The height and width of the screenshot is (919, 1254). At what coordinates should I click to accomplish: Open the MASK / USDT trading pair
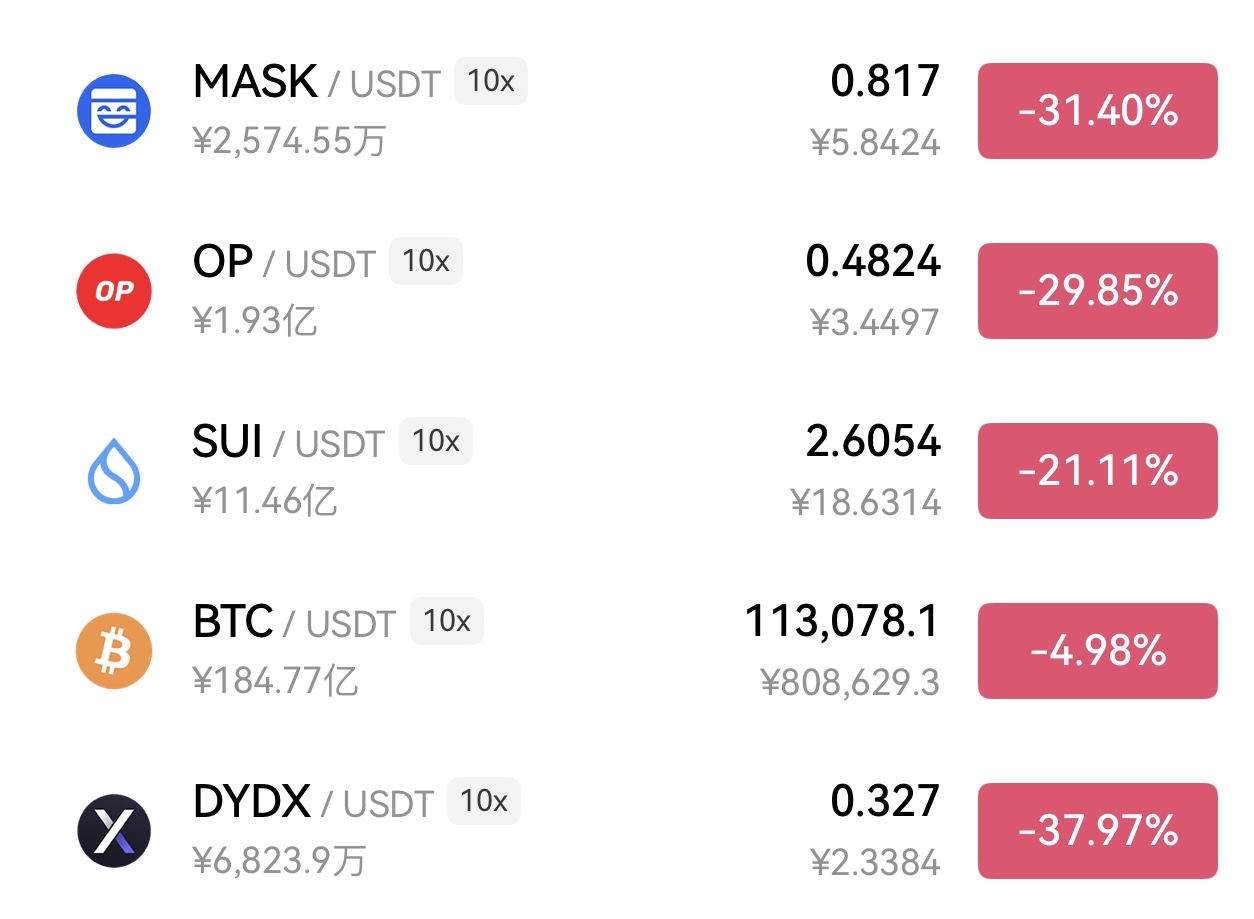316,82
